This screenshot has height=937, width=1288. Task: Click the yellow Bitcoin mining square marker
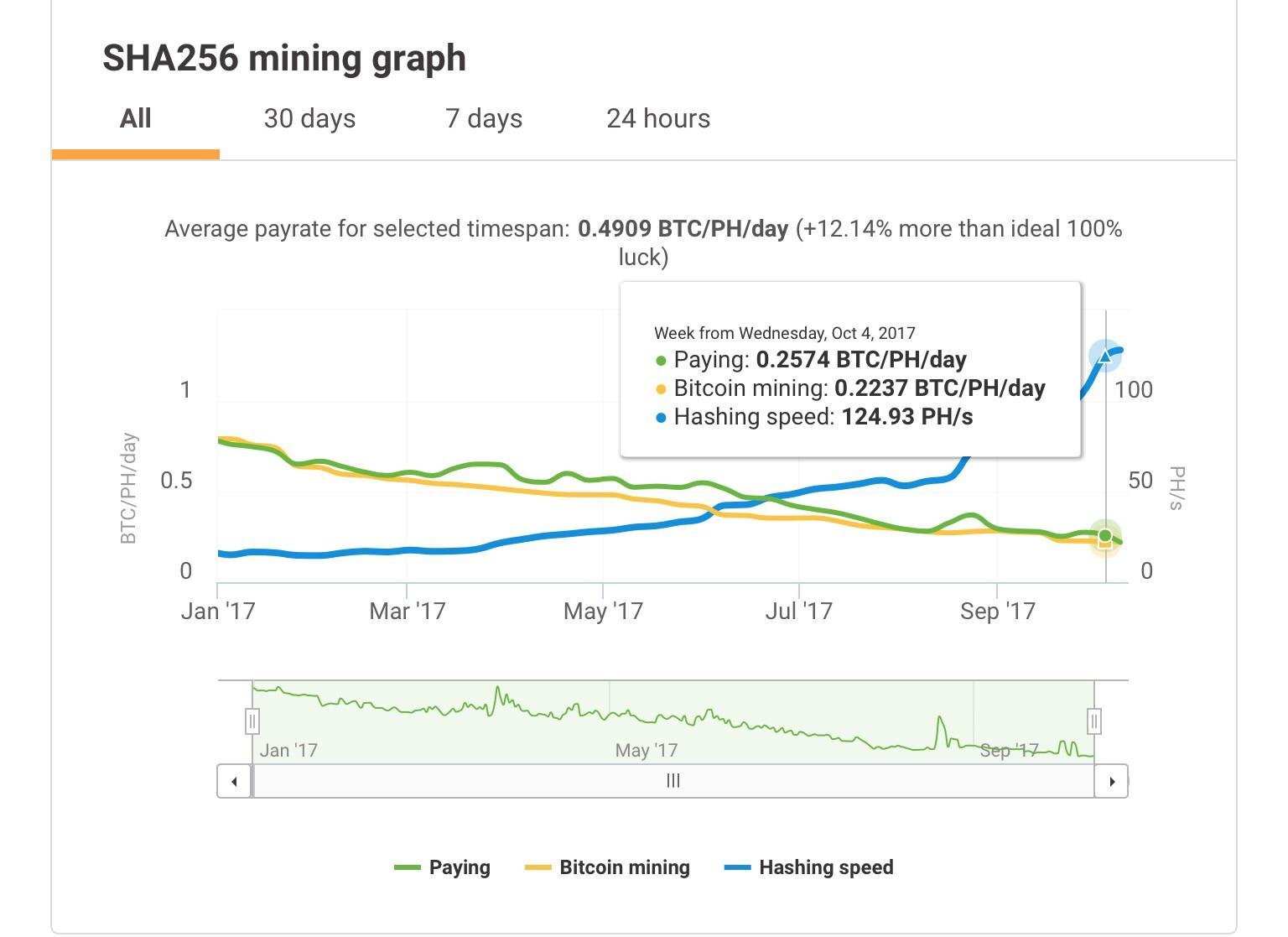tap(1105, 544)
